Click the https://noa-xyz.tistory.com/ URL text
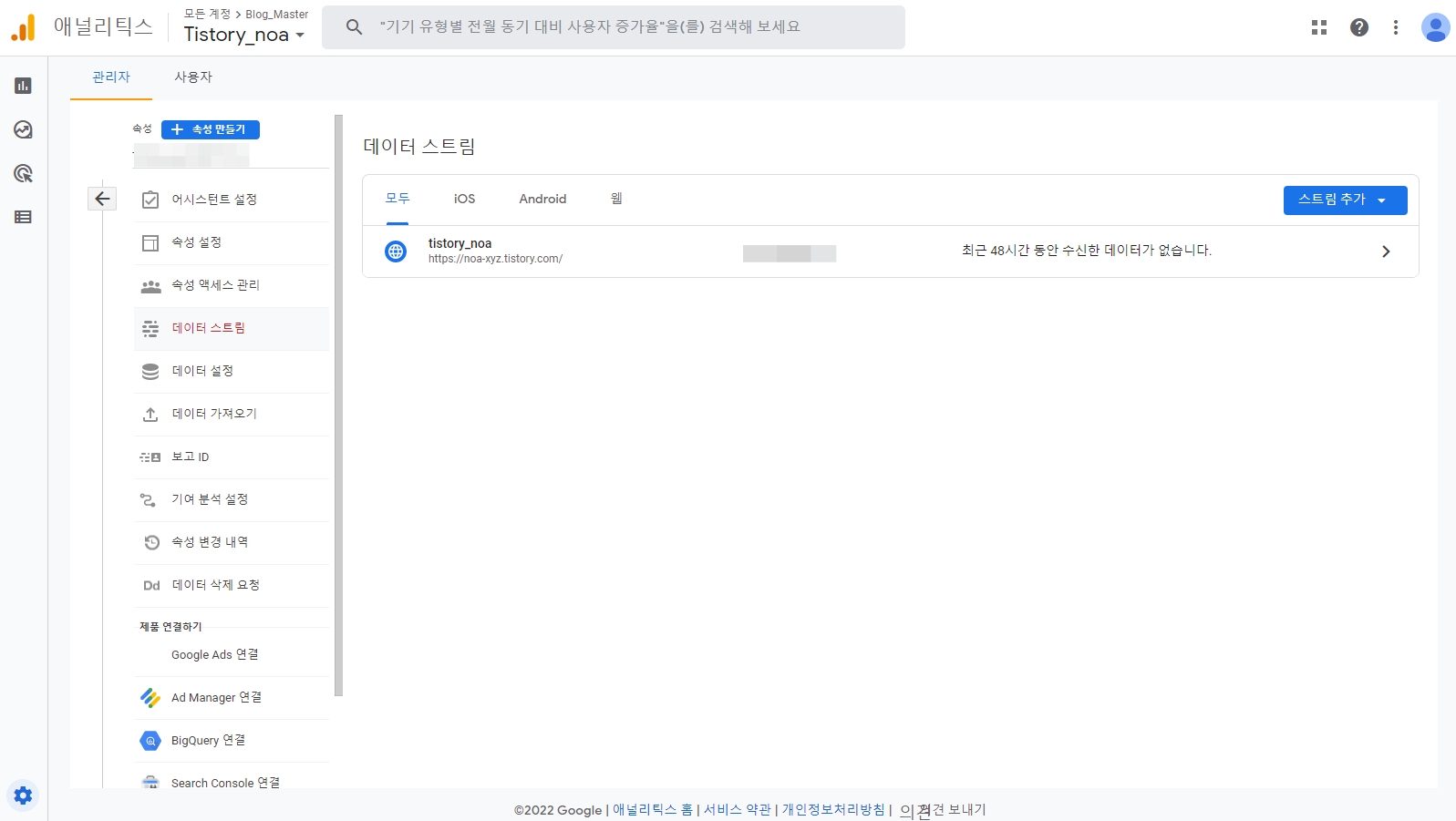 [495, 259]
